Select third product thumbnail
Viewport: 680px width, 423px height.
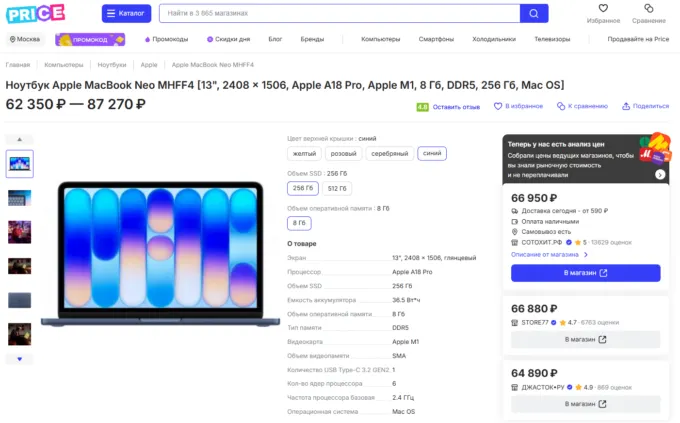20,232
